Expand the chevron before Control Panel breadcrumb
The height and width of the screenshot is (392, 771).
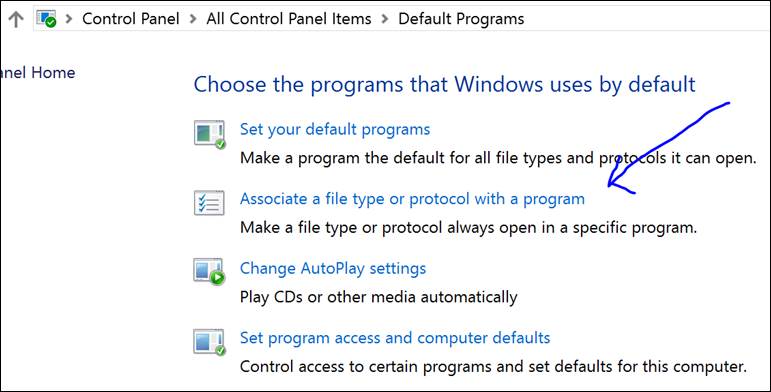click(69, 19)
